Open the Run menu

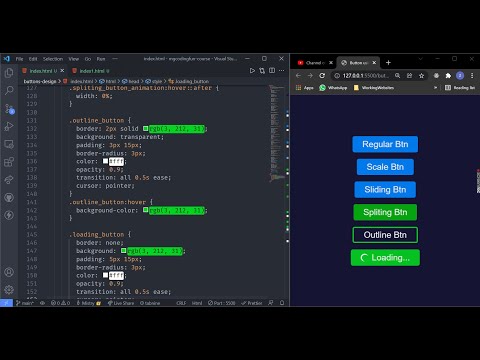pyautogui.click(x=101, y=59)
